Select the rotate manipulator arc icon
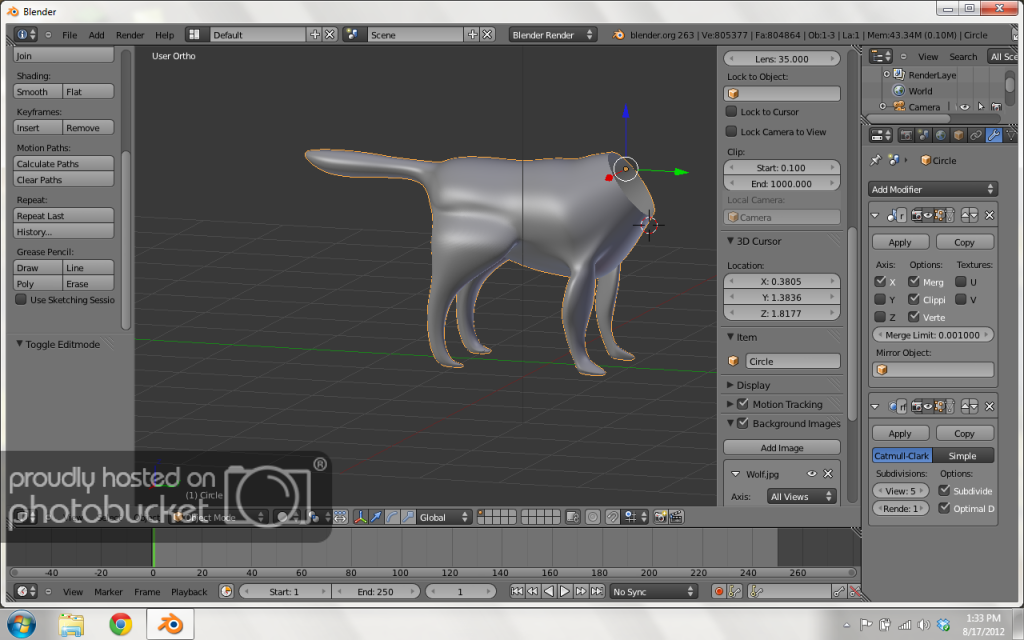This screenshot has height=640, width=1024. click(x=392, y=517)
